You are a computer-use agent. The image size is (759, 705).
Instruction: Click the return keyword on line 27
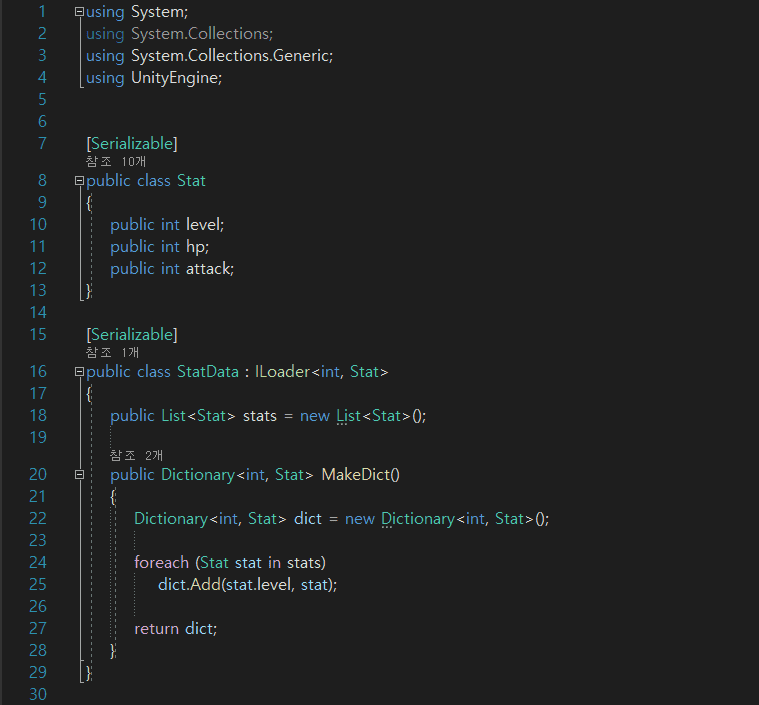click(x=157, y=628)
